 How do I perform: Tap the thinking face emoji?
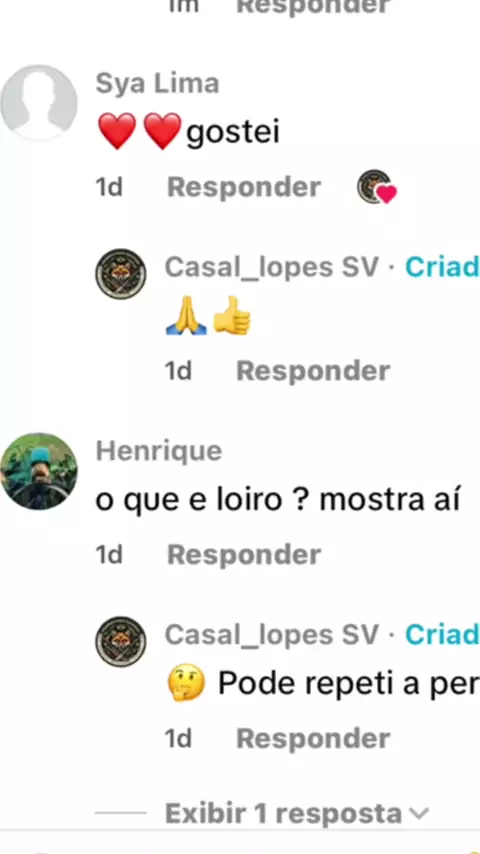pyautogui.click(x=186, y=684)
